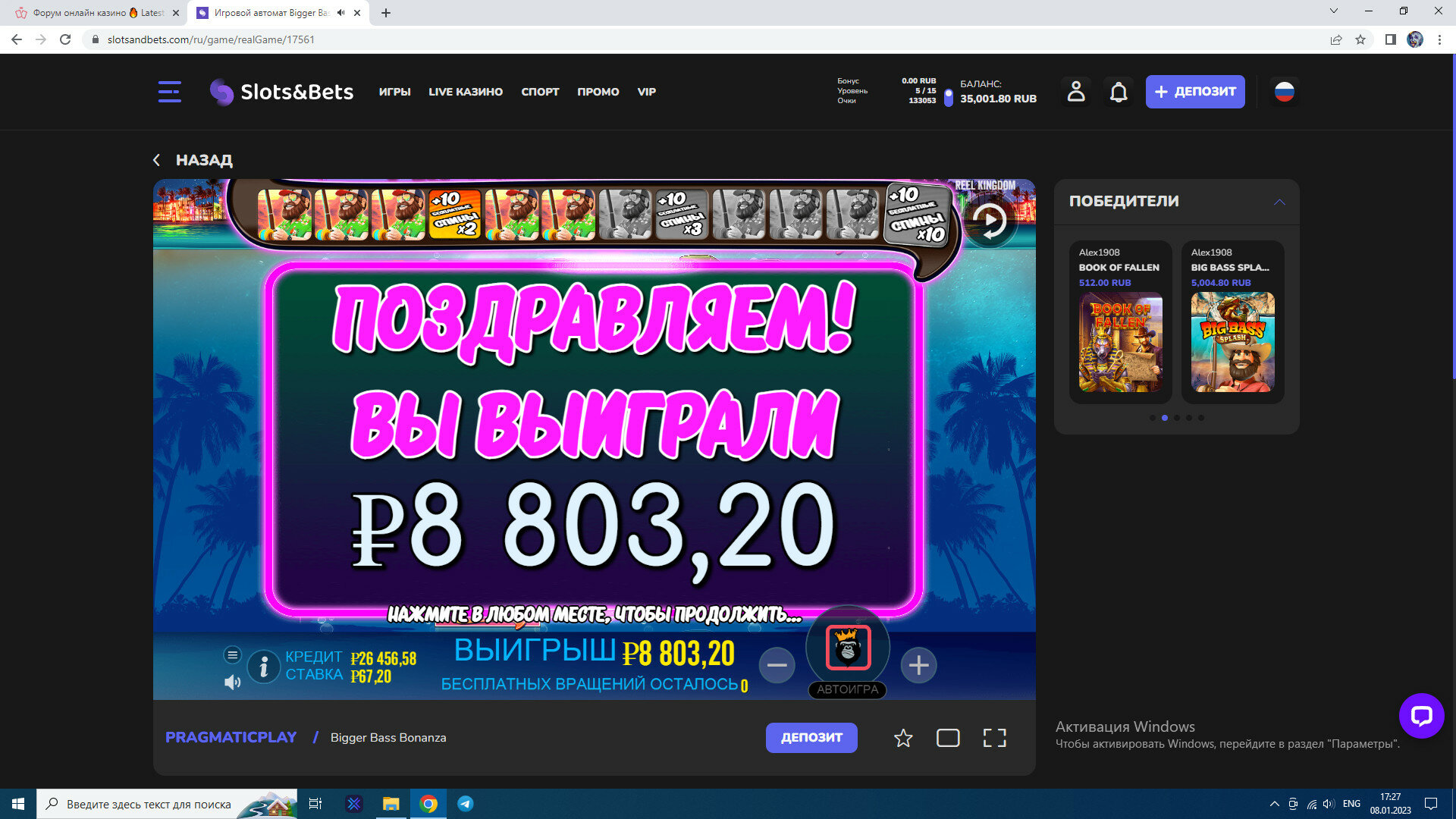This screenshot has width=1456, height=819.
Task: Open game info button
Action: [x=263, y=667]
